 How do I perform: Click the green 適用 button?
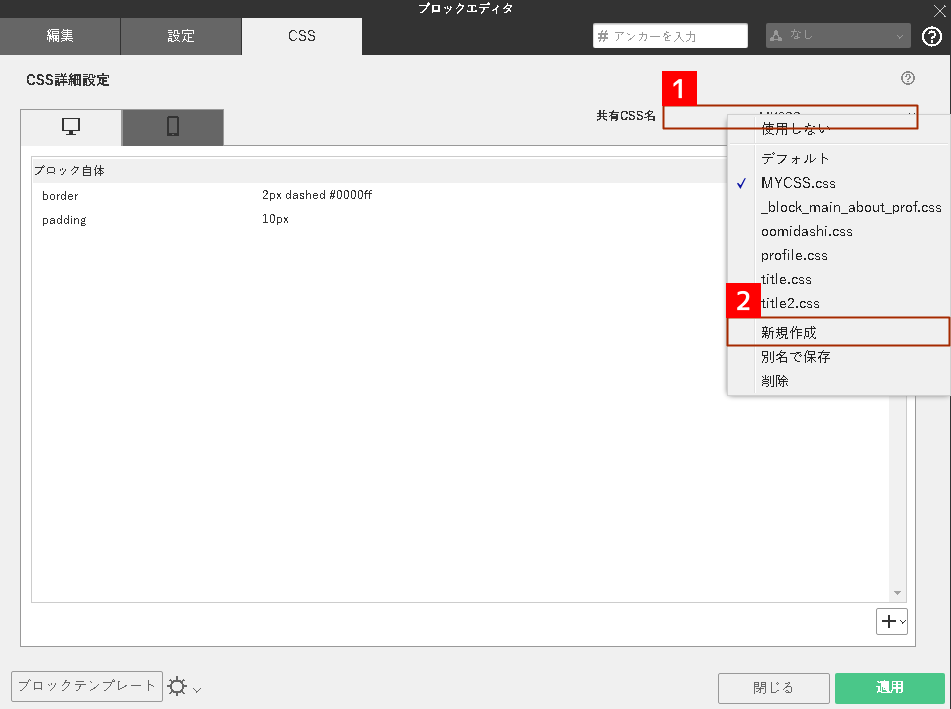(890, 688)
